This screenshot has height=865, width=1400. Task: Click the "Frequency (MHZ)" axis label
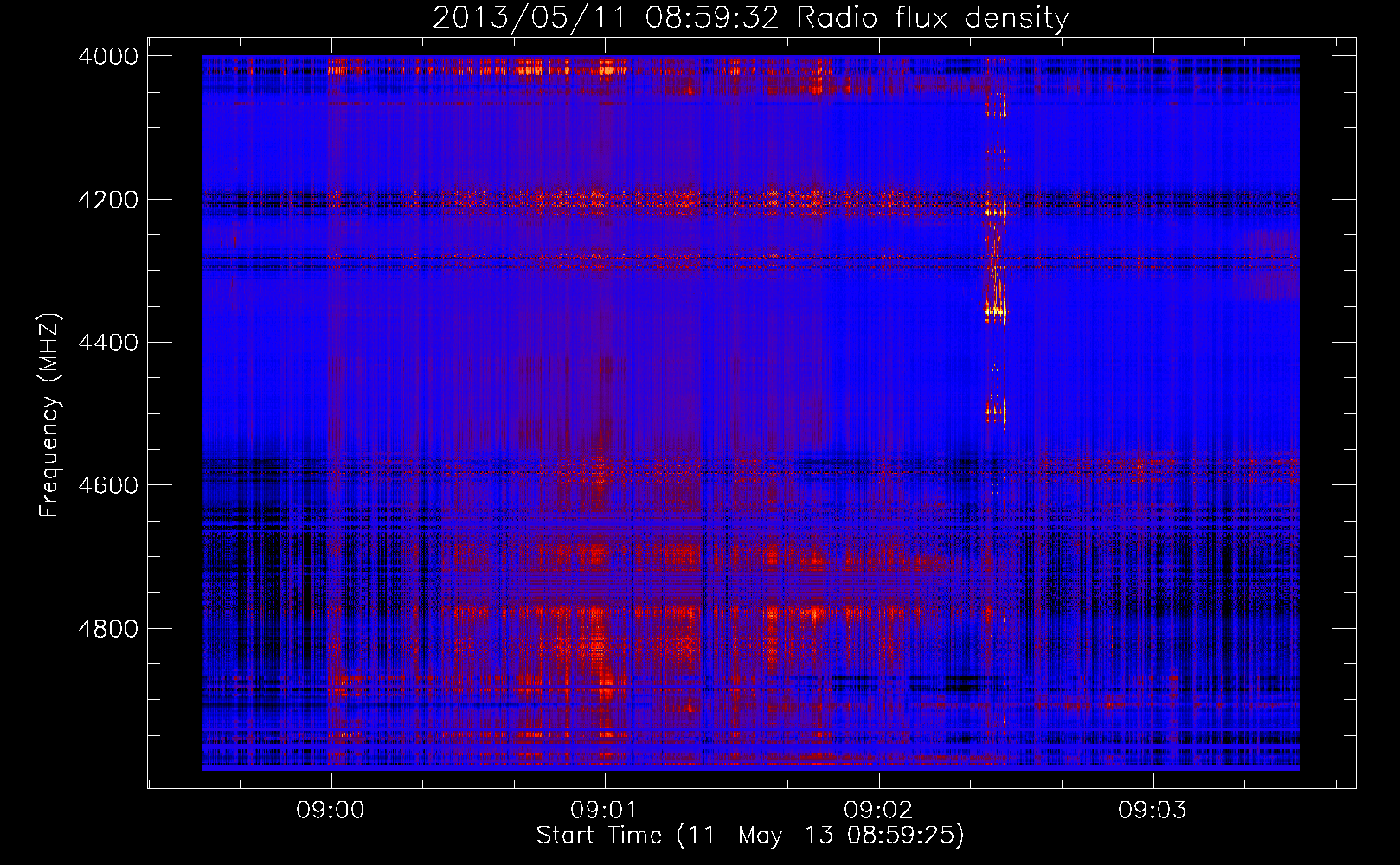click(49, 415)
